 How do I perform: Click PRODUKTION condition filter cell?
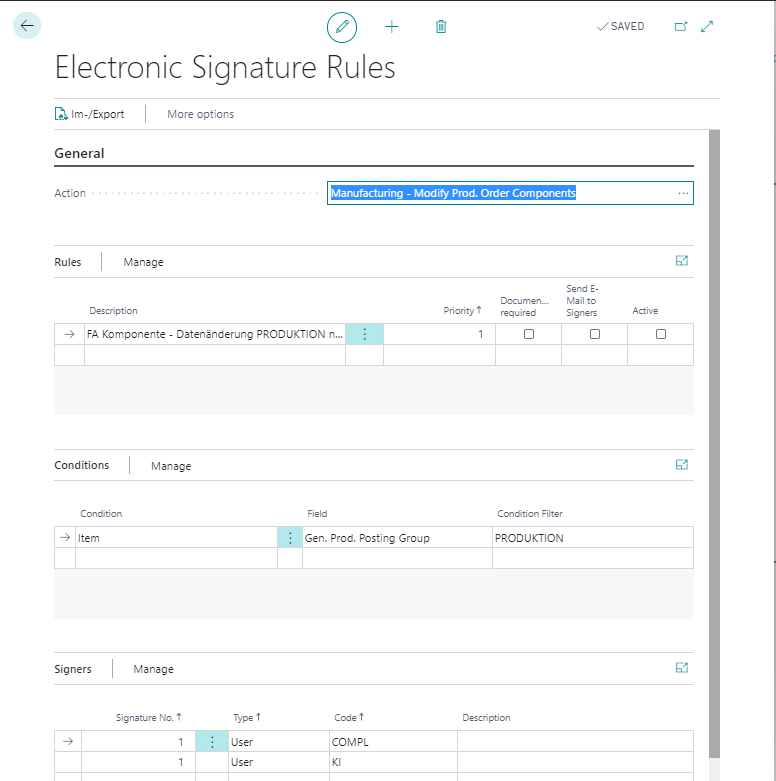[593, 538]
